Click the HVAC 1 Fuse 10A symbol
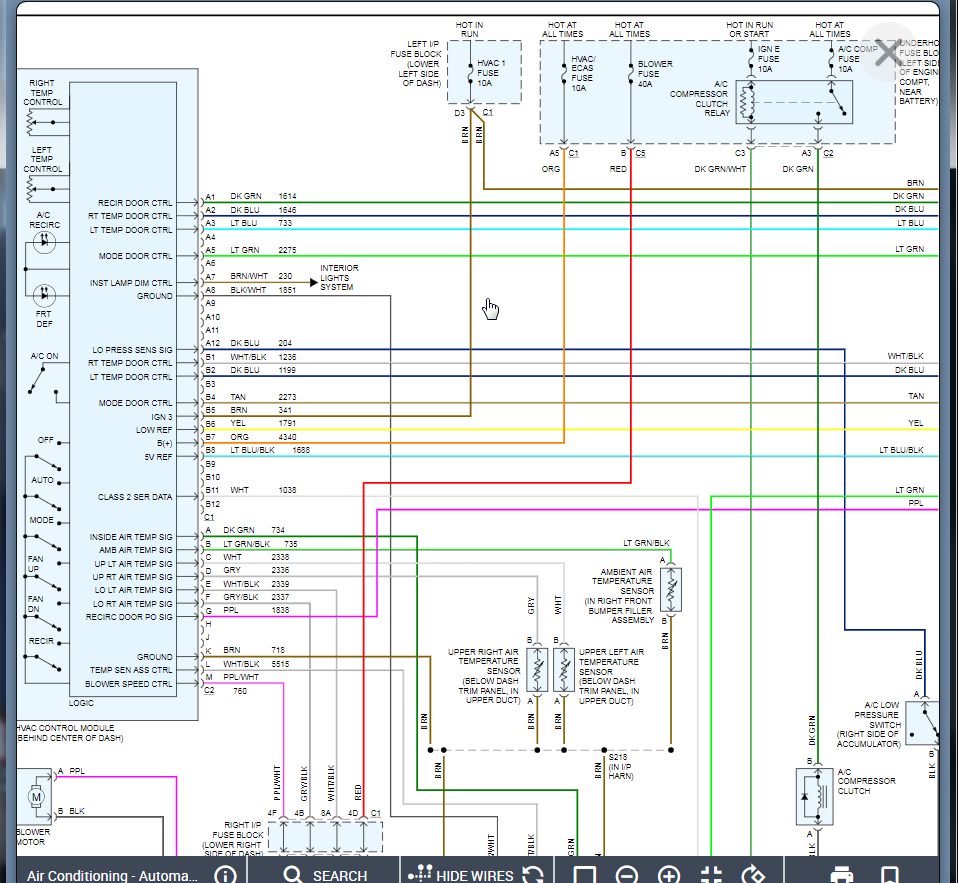 pos(469,72)
